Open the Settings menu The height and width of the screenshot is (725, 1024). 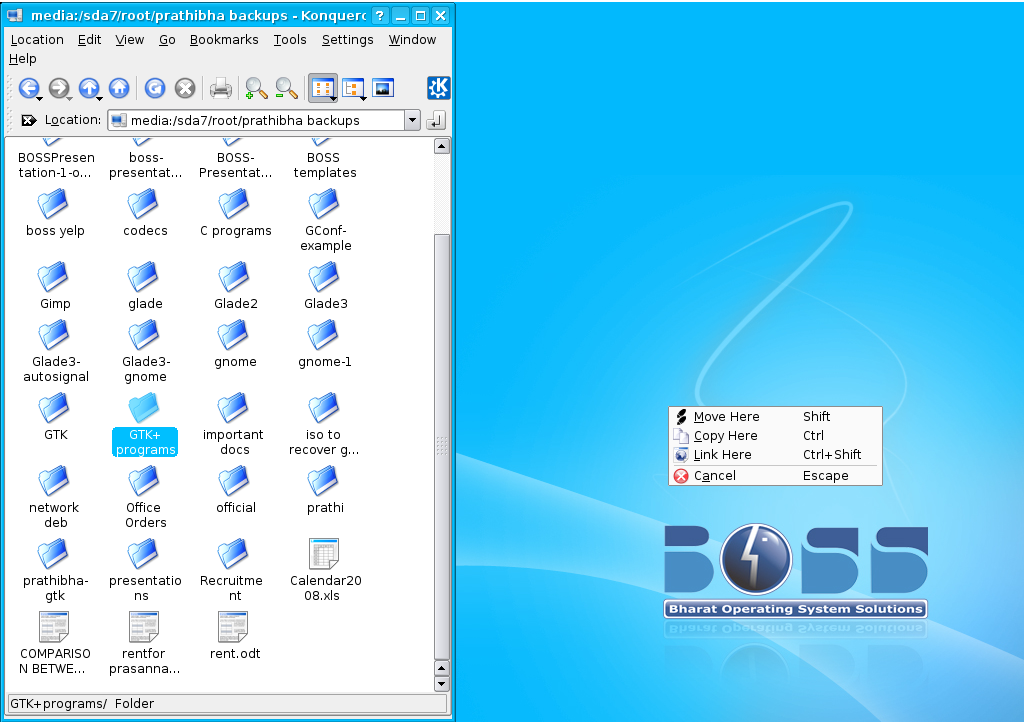(347, 40)
